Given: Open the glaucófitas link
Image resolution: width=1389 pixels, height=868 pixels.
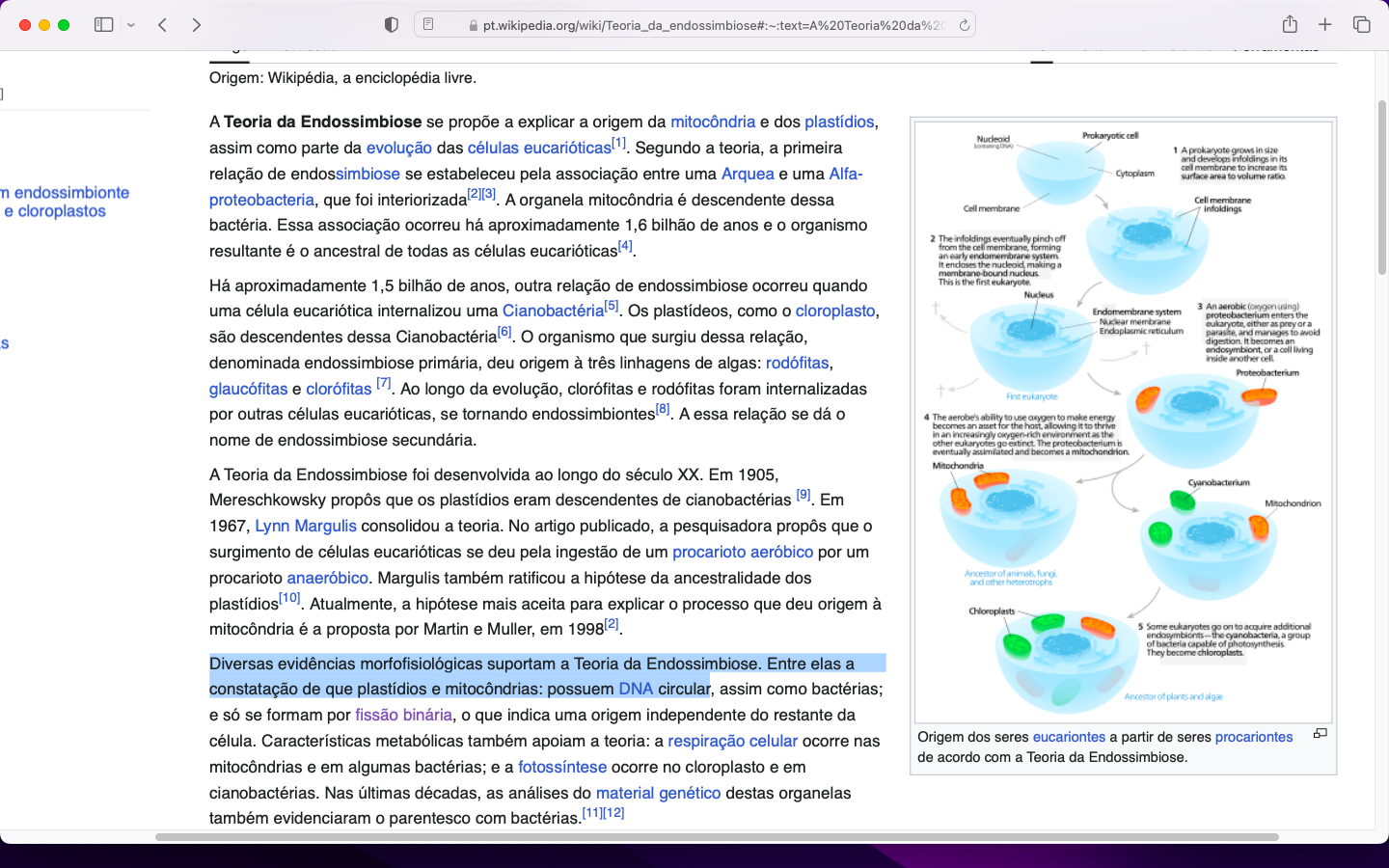Looking at the screenshot, I should click(x=248, y=389).
